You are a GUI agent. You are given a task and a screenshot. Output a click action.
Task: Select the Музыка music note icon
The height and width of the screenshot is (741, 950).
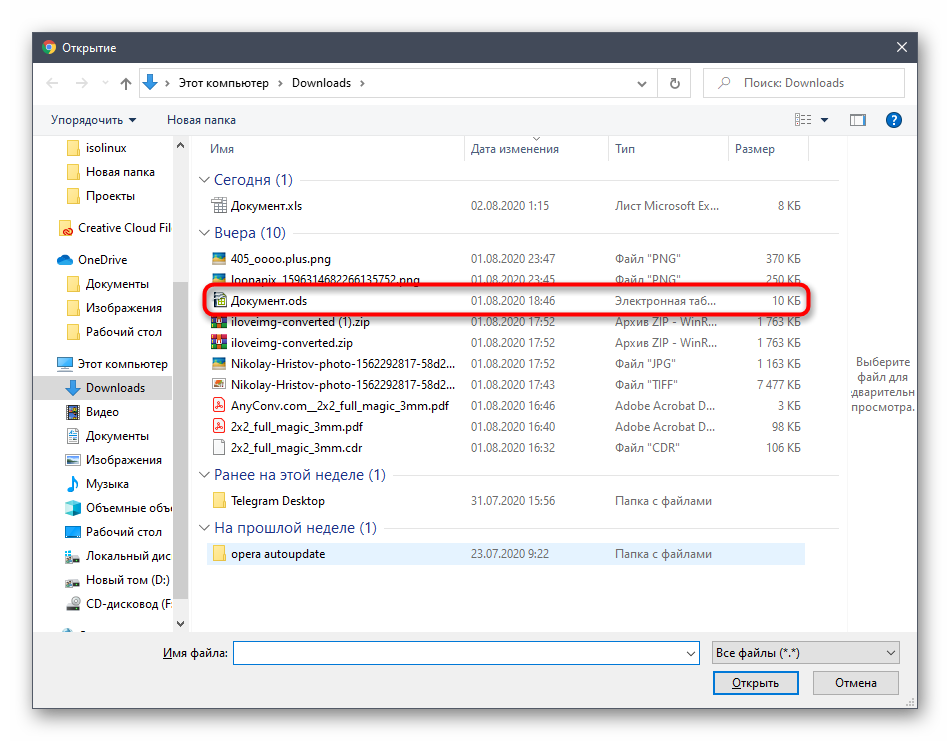[x=72, y=484]
